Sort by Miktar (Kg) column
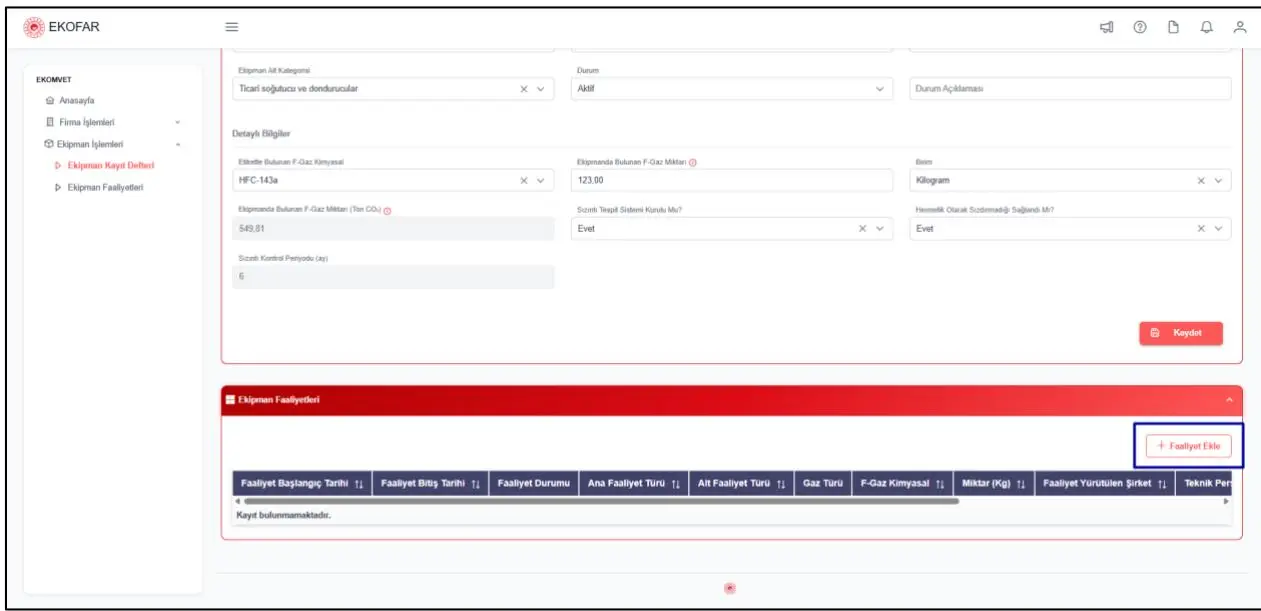 [x=1021, y=484]
